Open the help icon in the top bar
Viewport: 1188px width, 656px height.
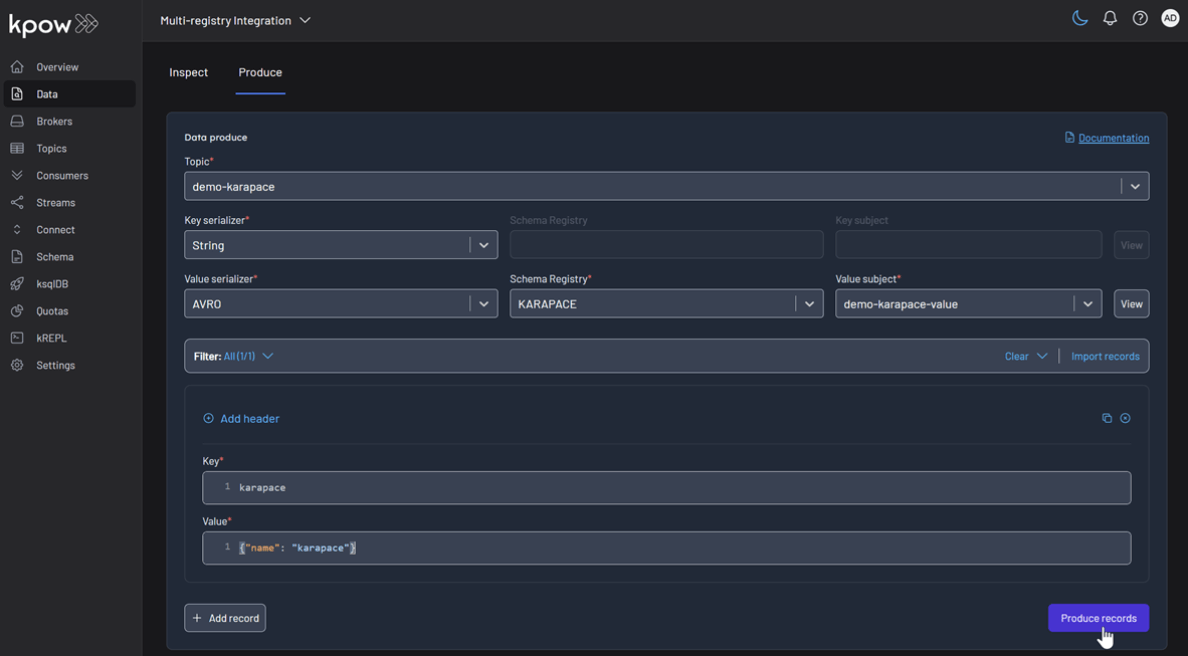[x=1140, y=17]
